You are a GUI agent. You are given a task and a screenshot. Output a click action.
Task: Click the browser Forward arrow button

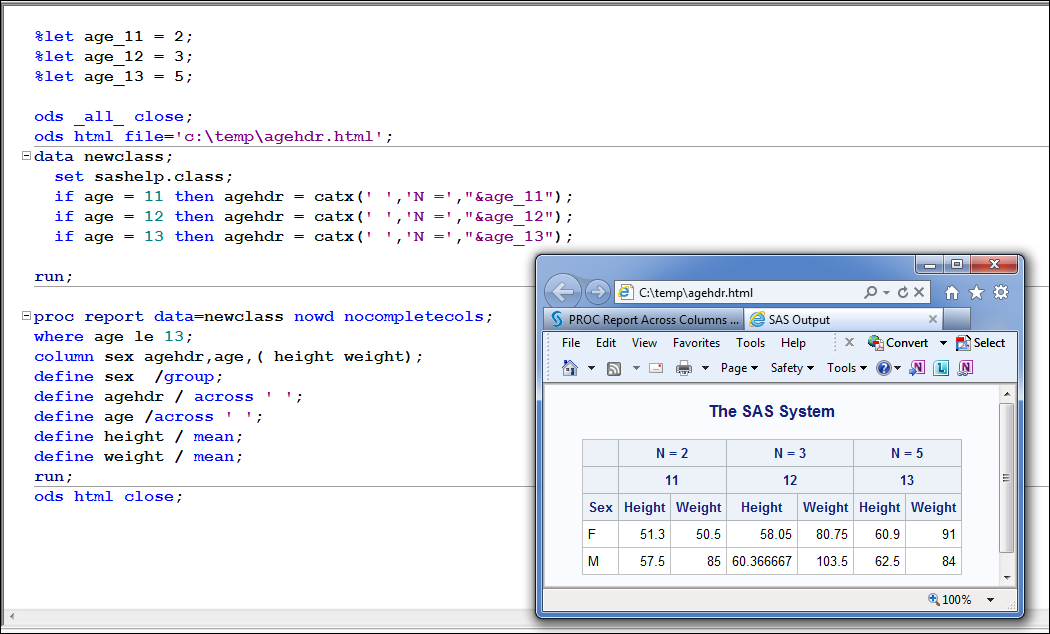pyautogui.click(x=597, y=292)
